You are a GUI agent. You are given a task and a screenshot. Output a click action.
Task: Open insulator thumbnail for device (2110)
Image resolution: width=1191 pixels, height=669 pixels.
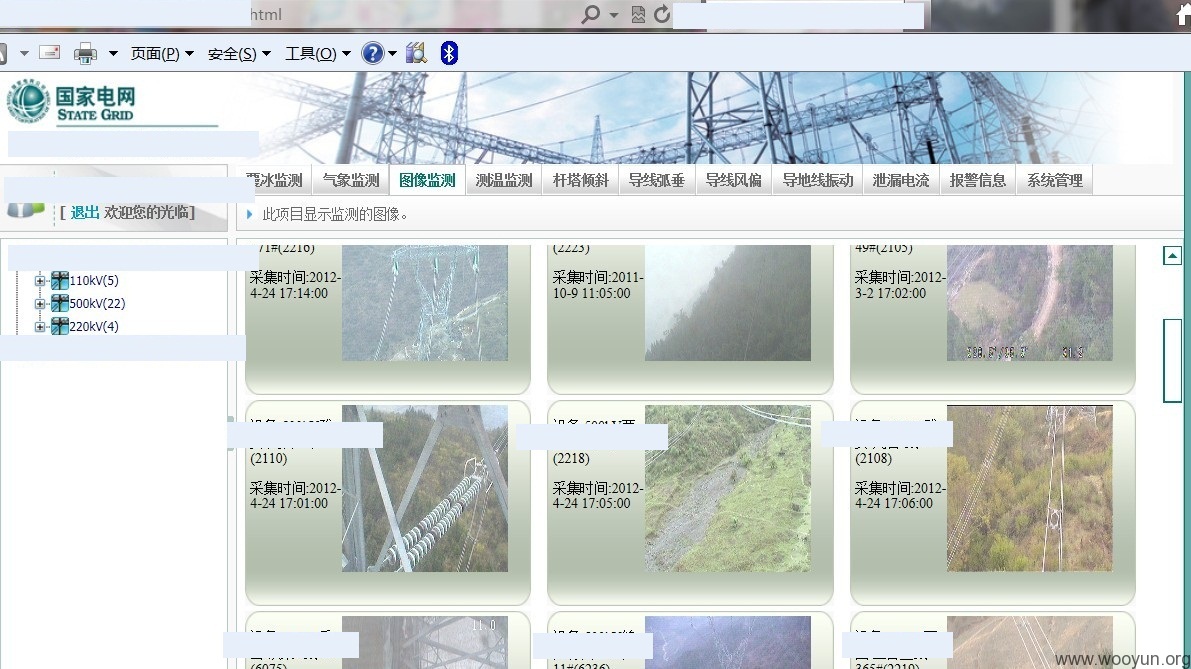(425, 488)
